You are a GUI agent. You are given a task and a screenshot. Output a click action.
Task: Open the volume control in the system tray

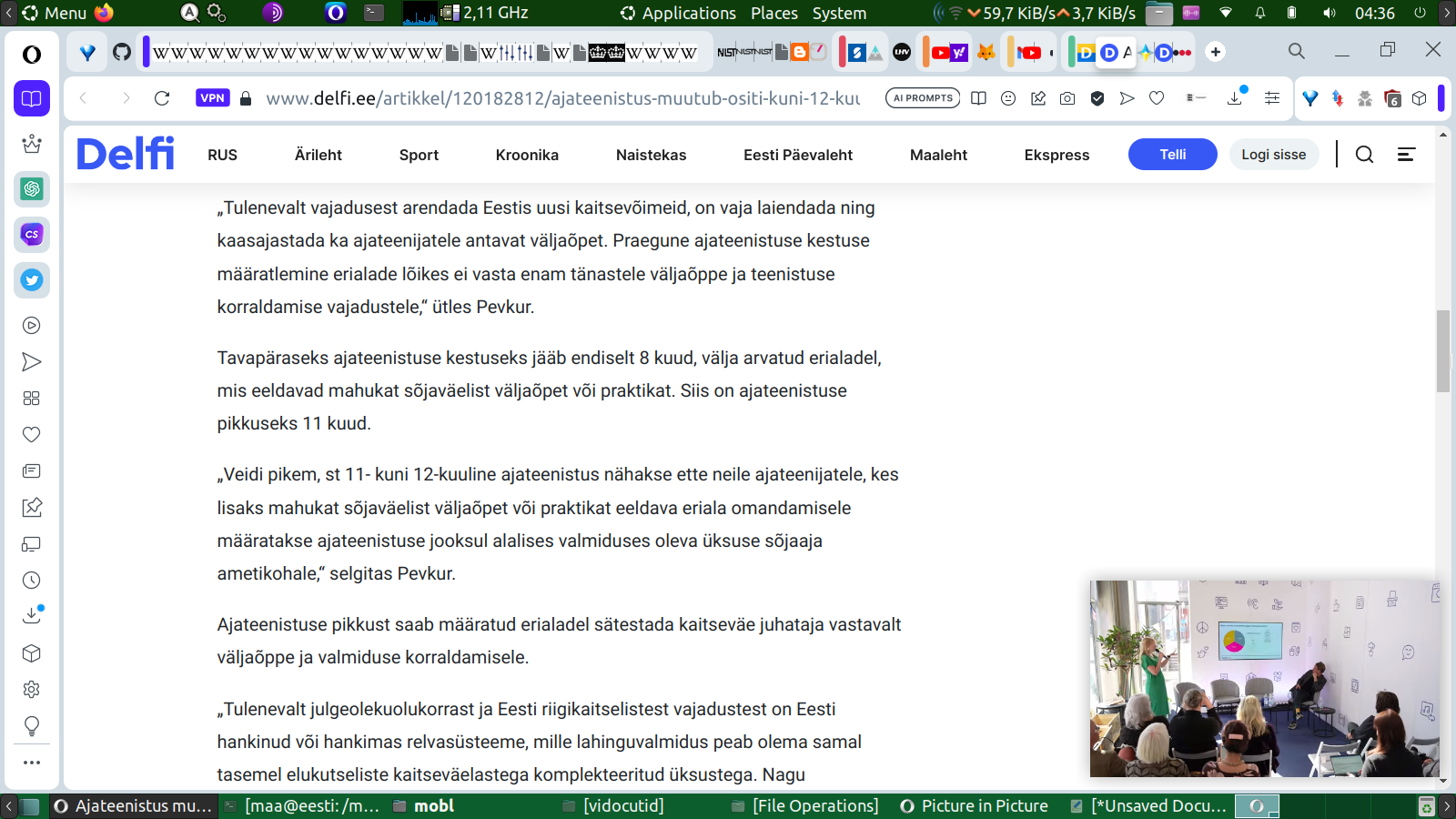pyautogui.click(x=1330, y=13)
